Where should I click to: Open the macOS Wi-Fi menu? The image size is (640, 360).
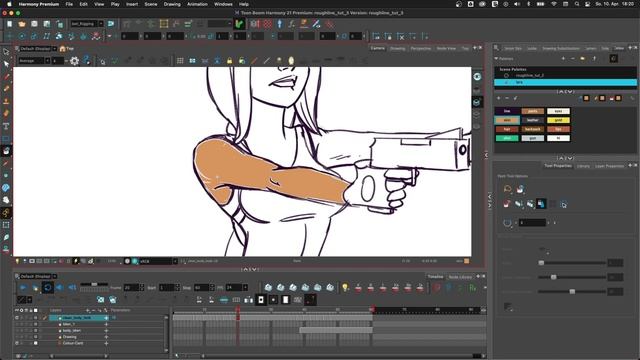click(553, 4)
